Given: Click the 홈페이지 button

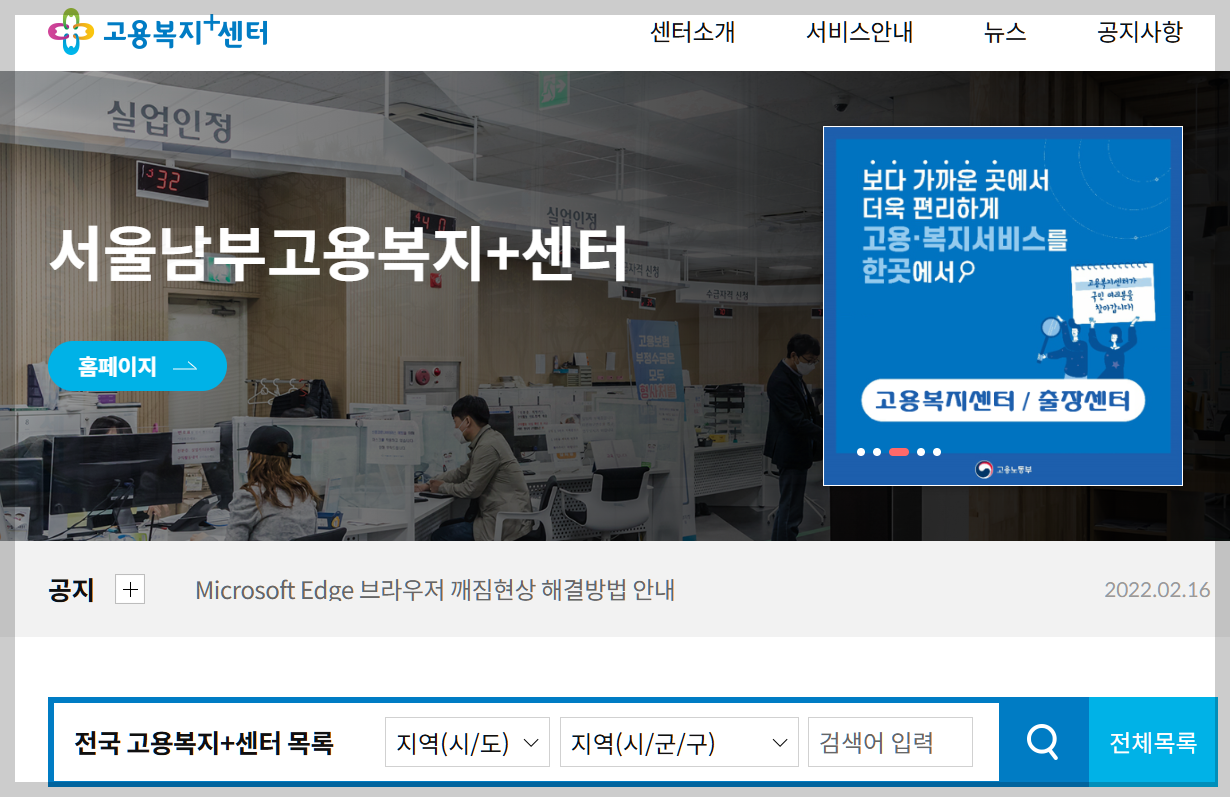Looking at the screenshot, I should (x=137, y=366).
